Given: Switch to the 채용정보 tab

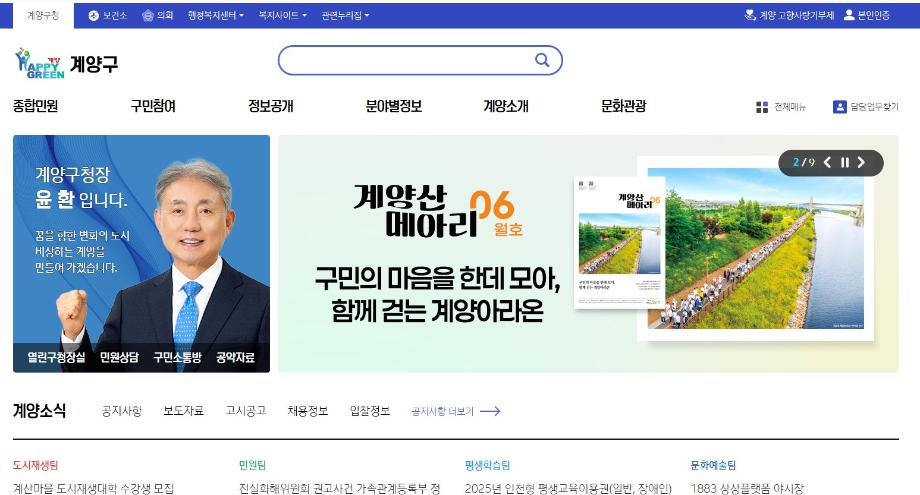Looking at the screenshot, I should pyautogui.click(x=307, y=411).
